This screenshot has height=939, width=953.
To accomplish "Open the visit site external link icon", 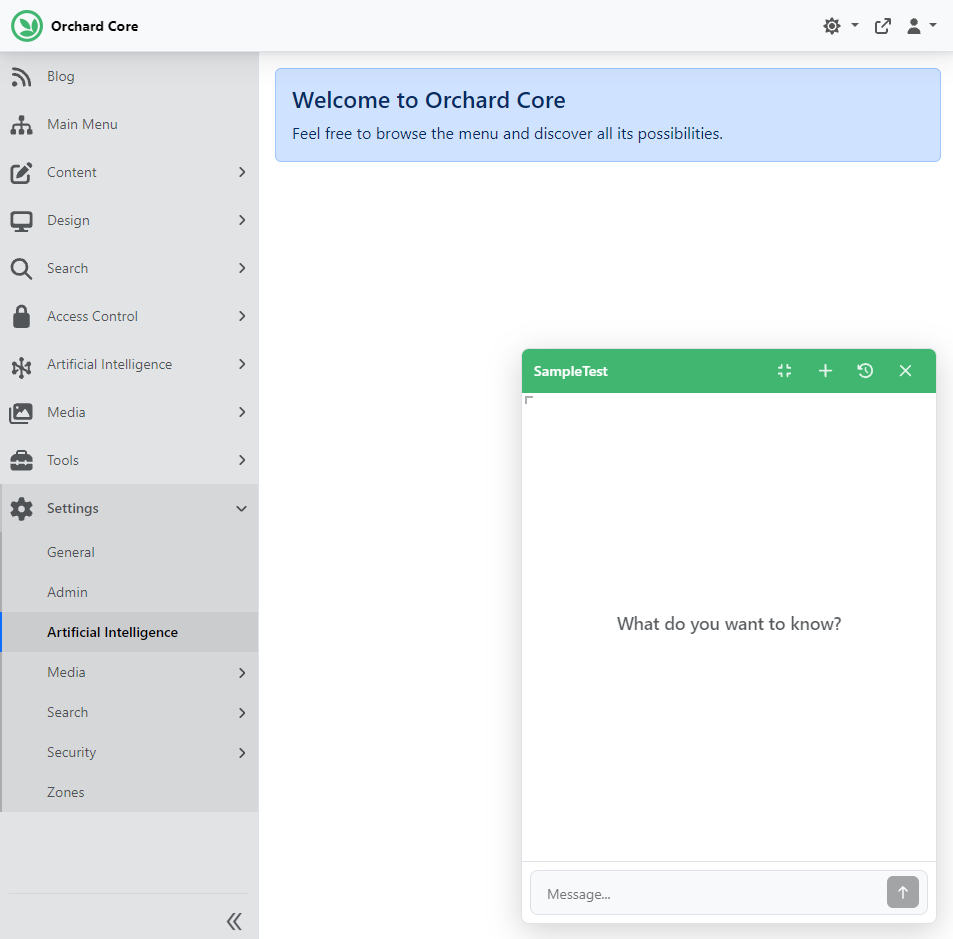I will [x=882, y=26].
